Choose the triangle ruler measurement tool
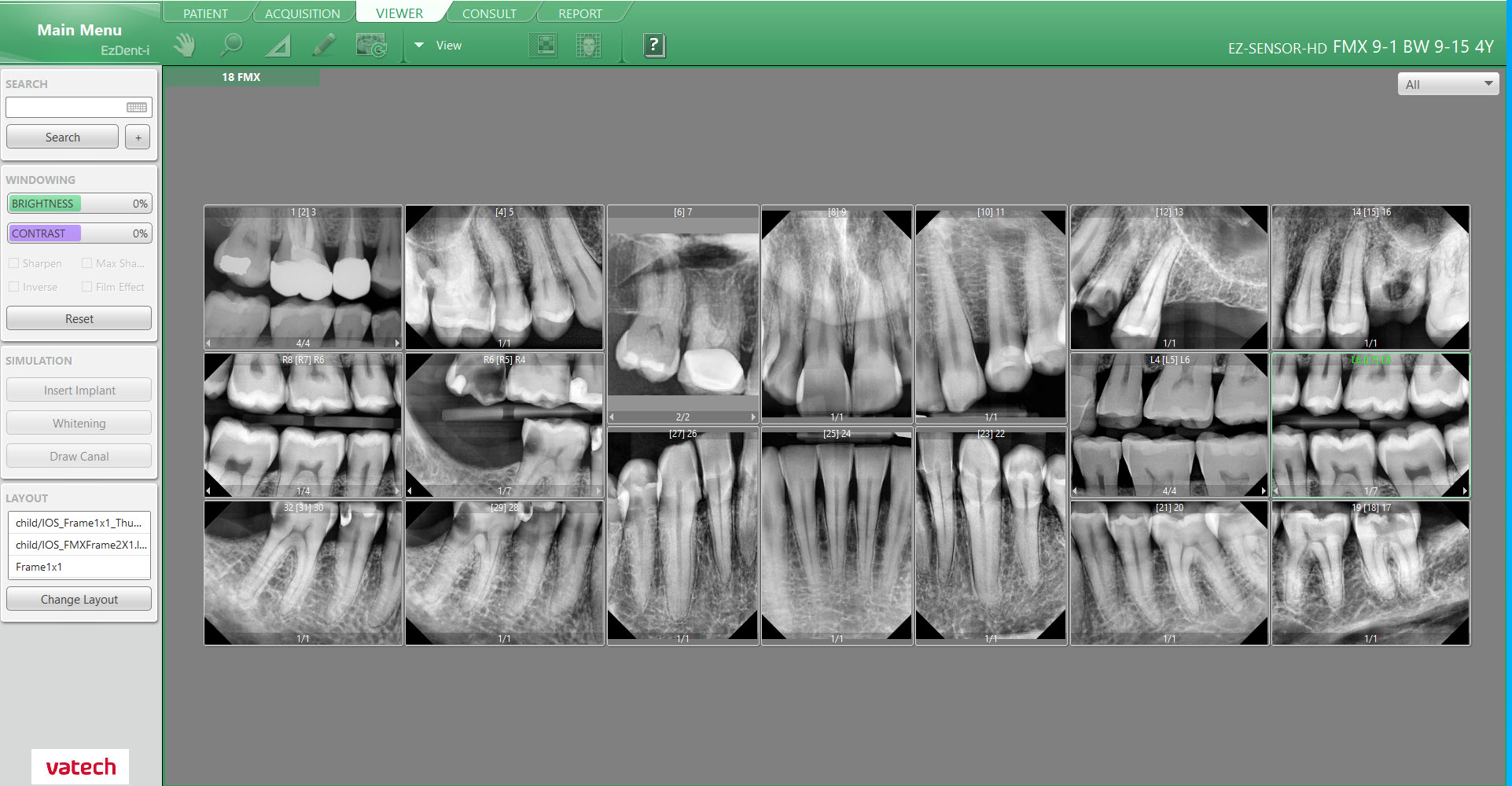 pos(278,46)
